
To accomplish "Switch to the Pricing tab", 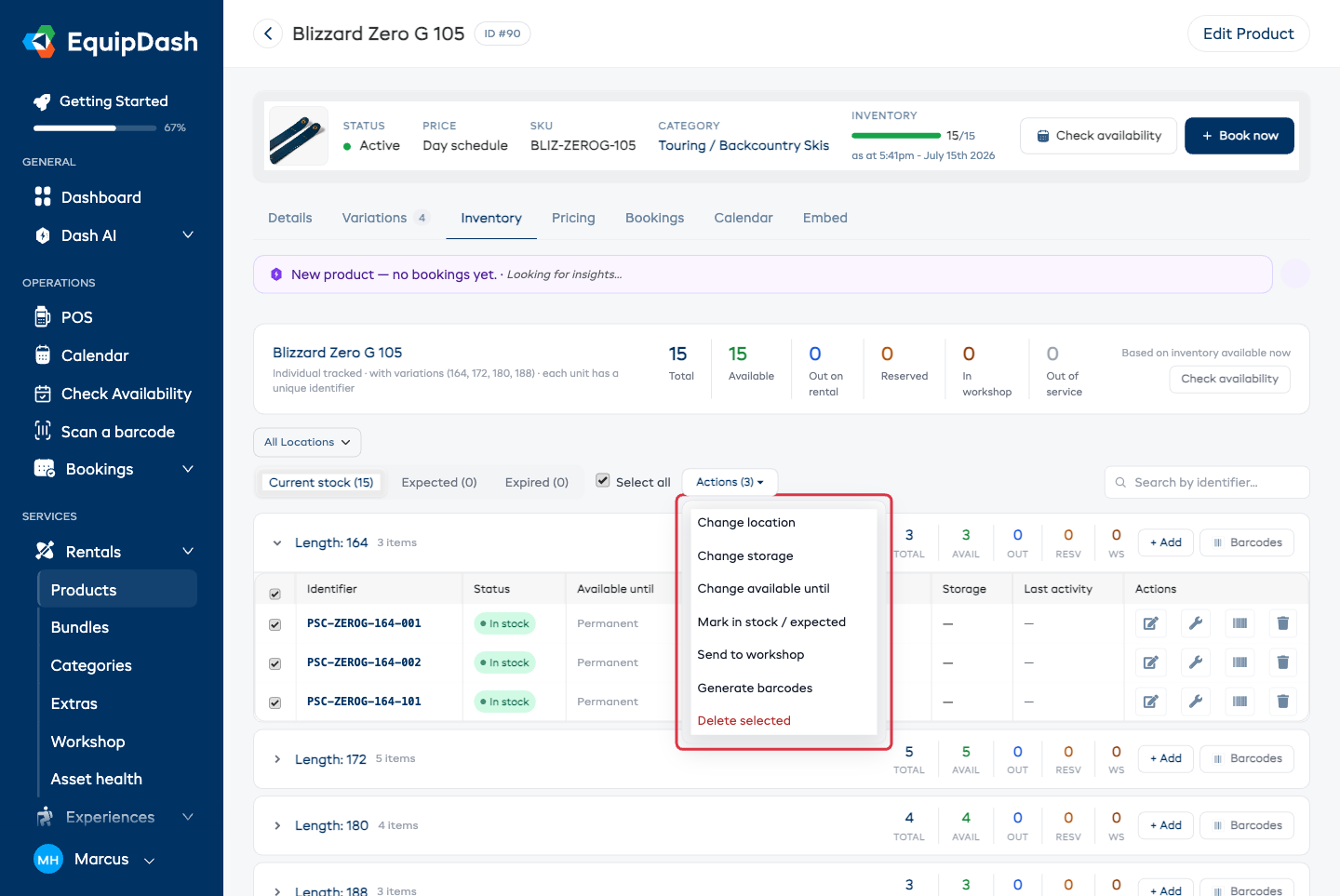I will (573, 218).
